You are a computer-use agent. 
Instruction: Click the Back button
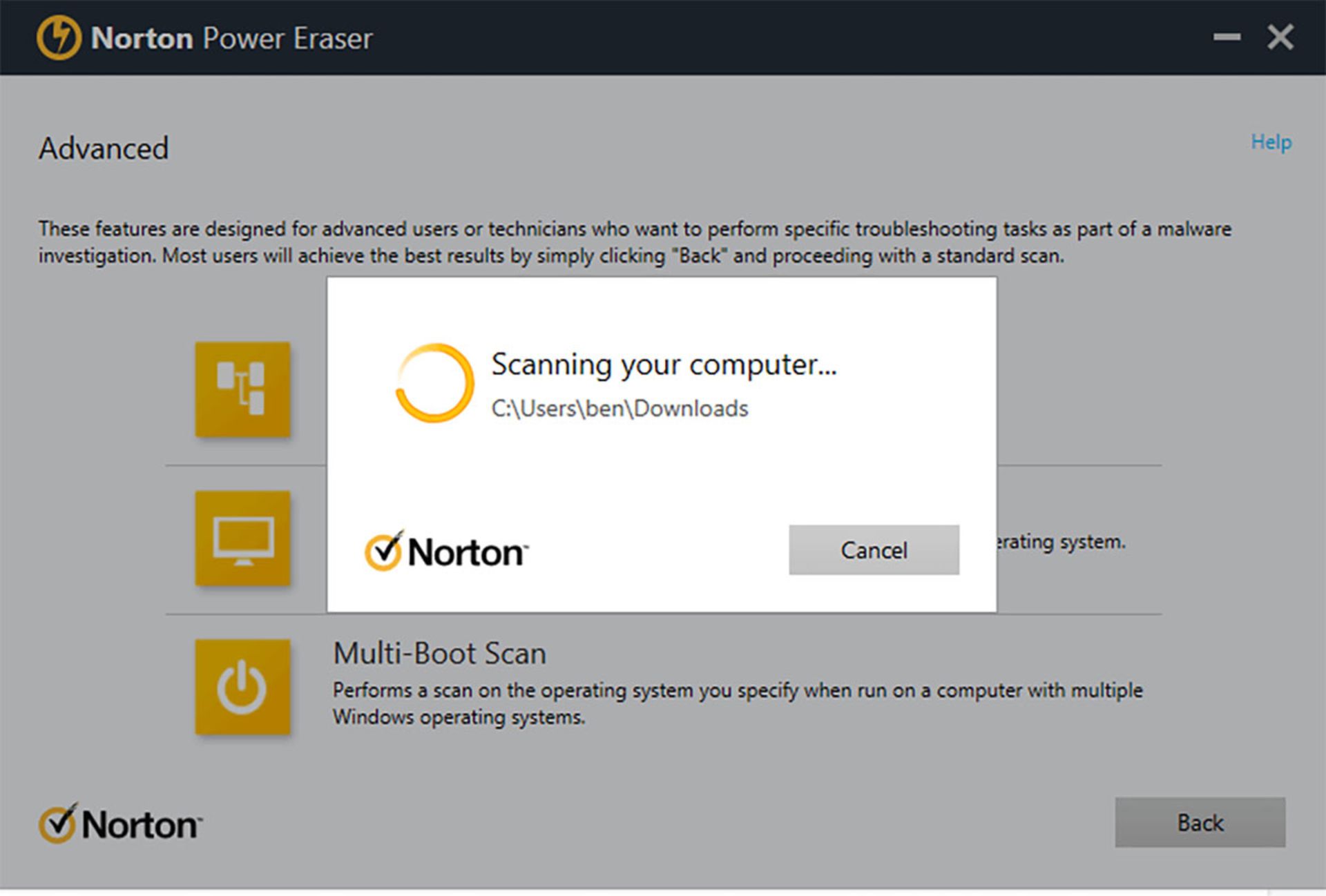pos(1200,822)
